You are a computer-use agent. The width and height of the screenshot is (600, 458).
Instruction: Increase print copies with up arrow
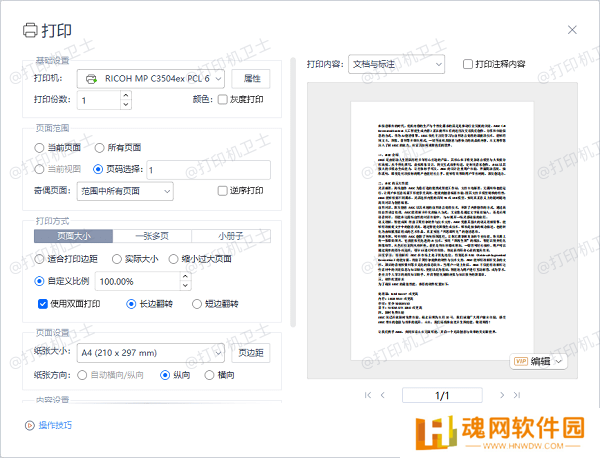126,95
